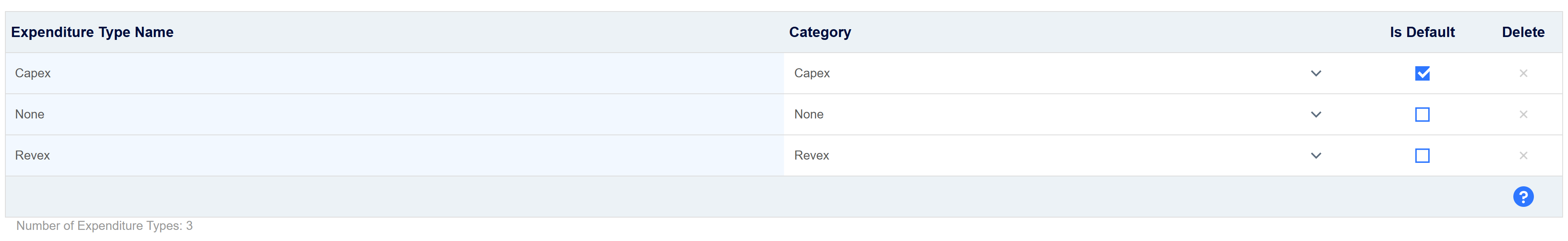Viewport: 1568px width, 241px height.
Task: Click the Number of Expenditure Types label
Action: pyautogui.click(x=104, y=226)
